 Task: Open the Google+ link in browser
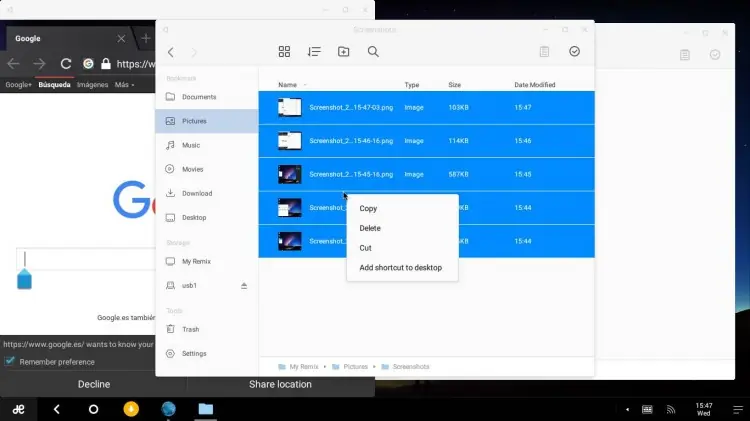(18, 85)
